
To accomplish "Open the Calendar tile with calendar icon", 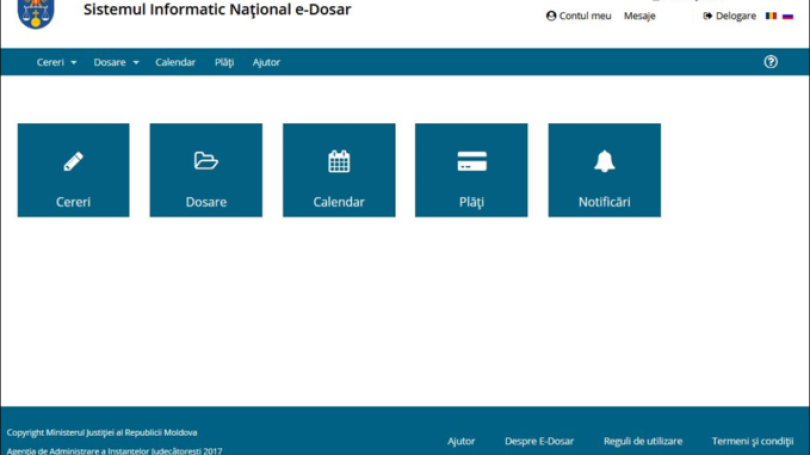I will pos(339,170).
